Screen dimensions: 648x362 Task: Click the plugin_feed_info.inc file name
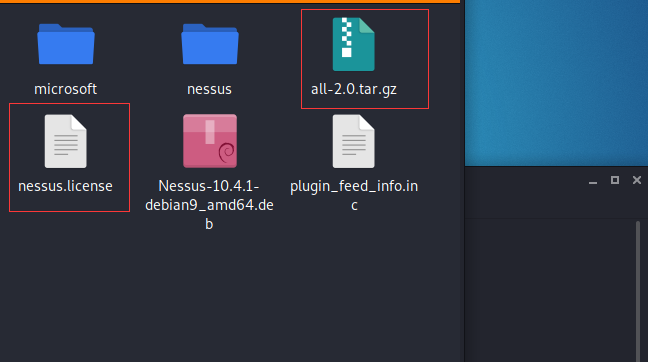(x=354, y=195)
